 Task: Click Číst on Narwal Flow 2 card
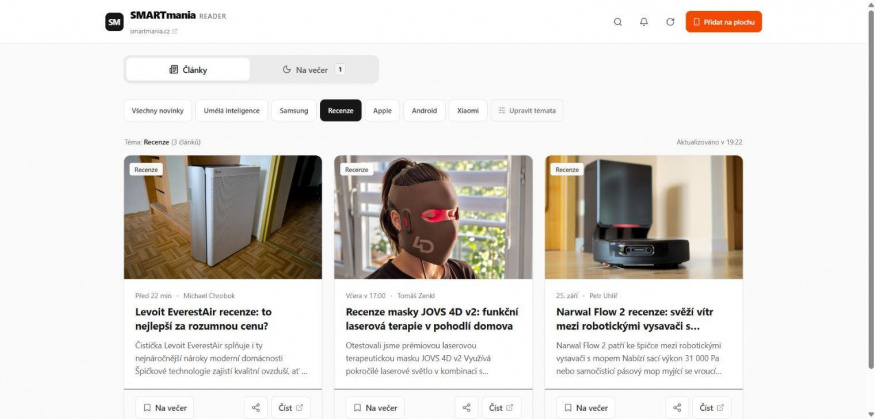pos(711,408)
